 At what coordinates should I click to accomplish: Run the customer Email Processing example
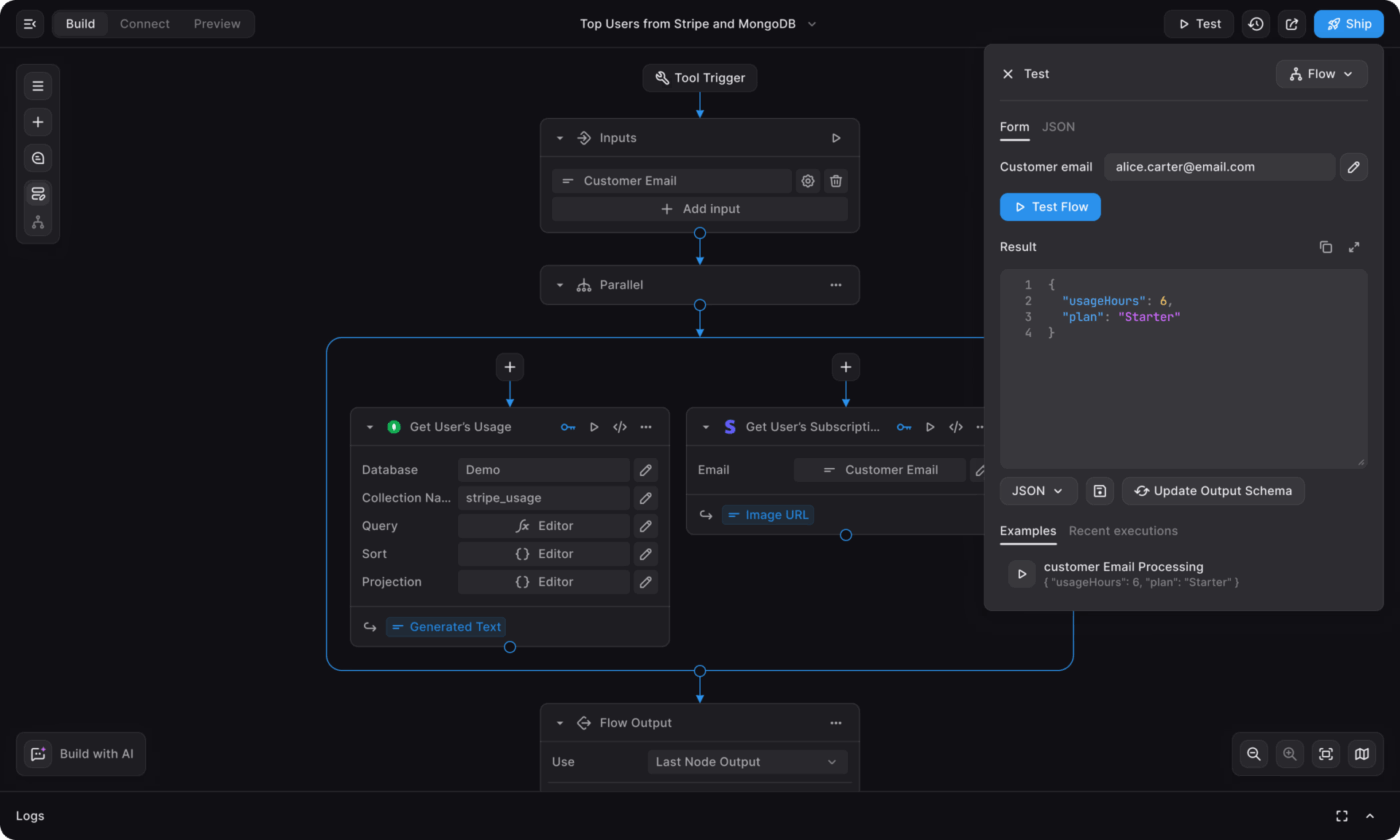point(1021,573)
